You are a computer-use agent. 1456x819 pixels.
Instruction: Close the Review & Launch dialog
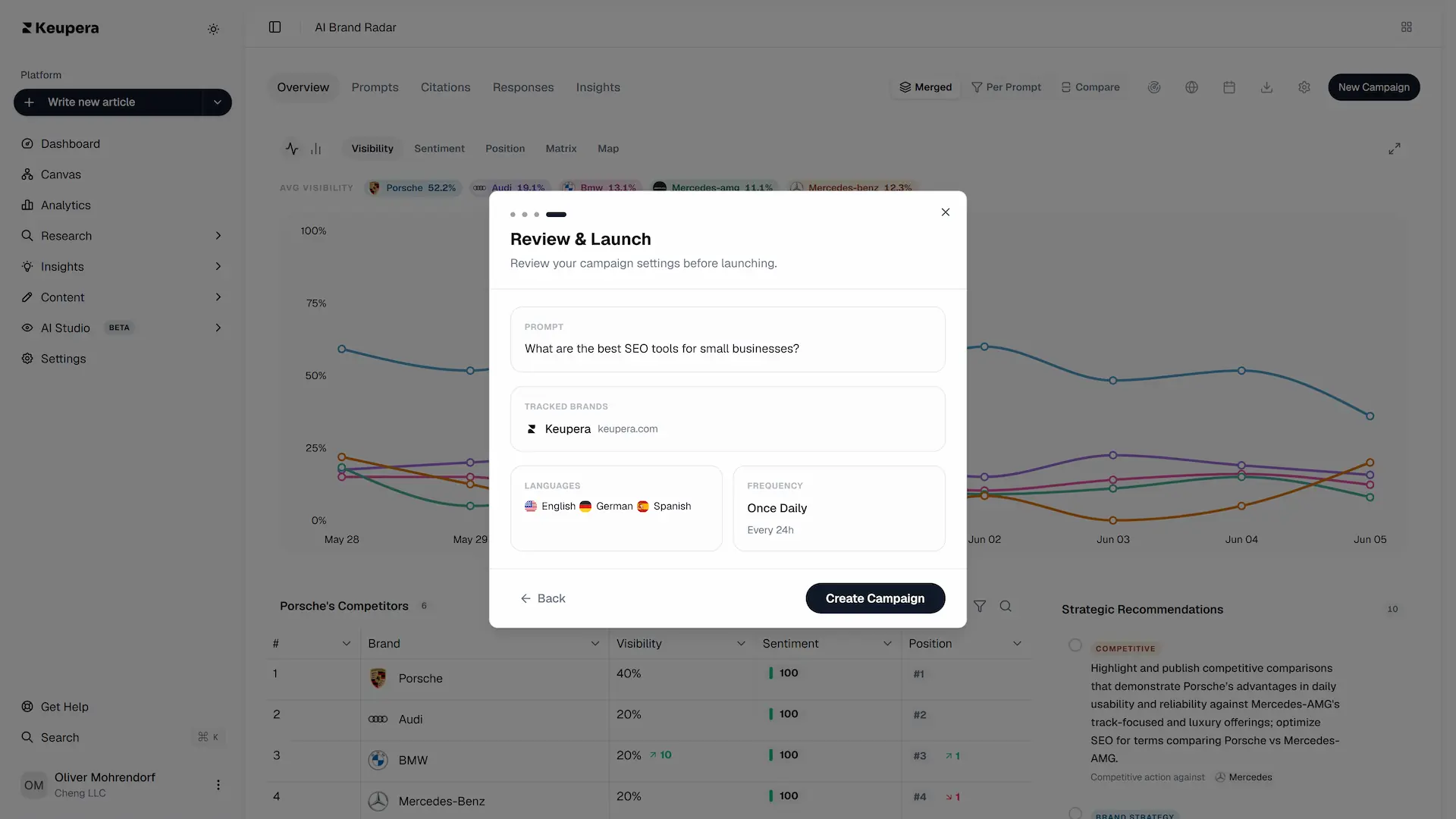[945, 212]
